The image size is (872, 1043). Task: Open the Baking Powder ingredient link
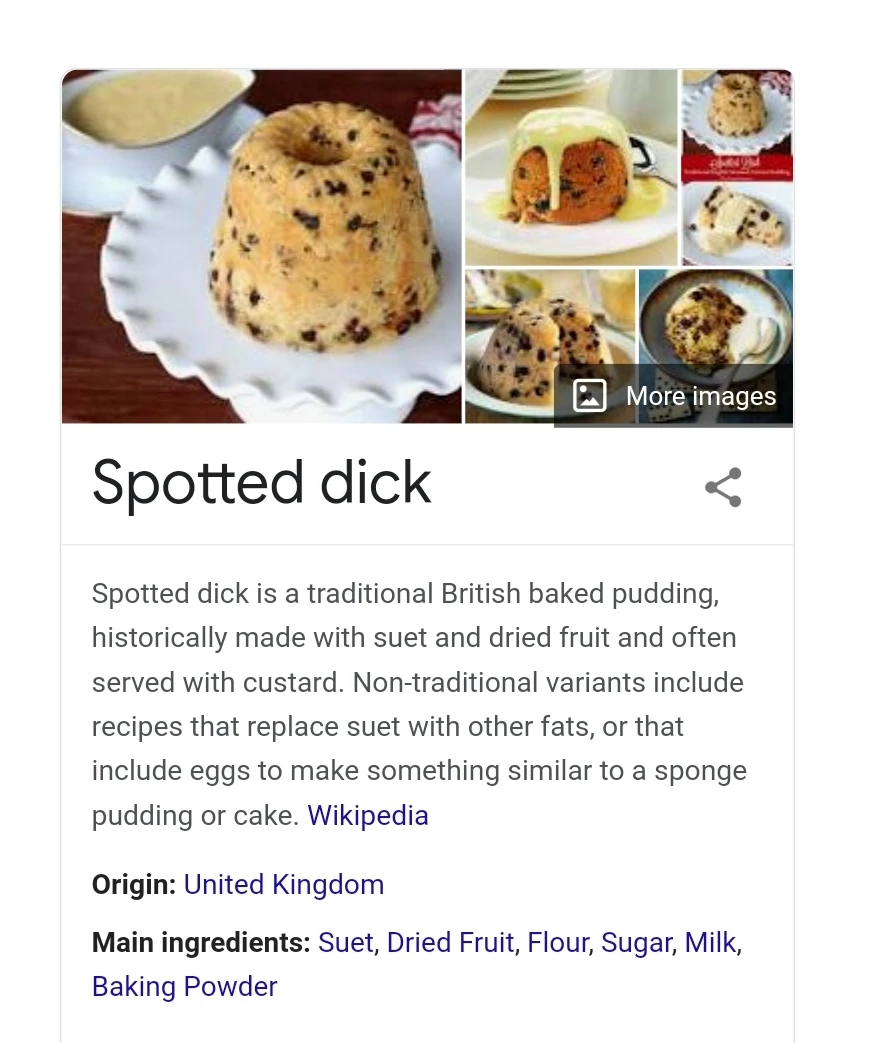184,986
